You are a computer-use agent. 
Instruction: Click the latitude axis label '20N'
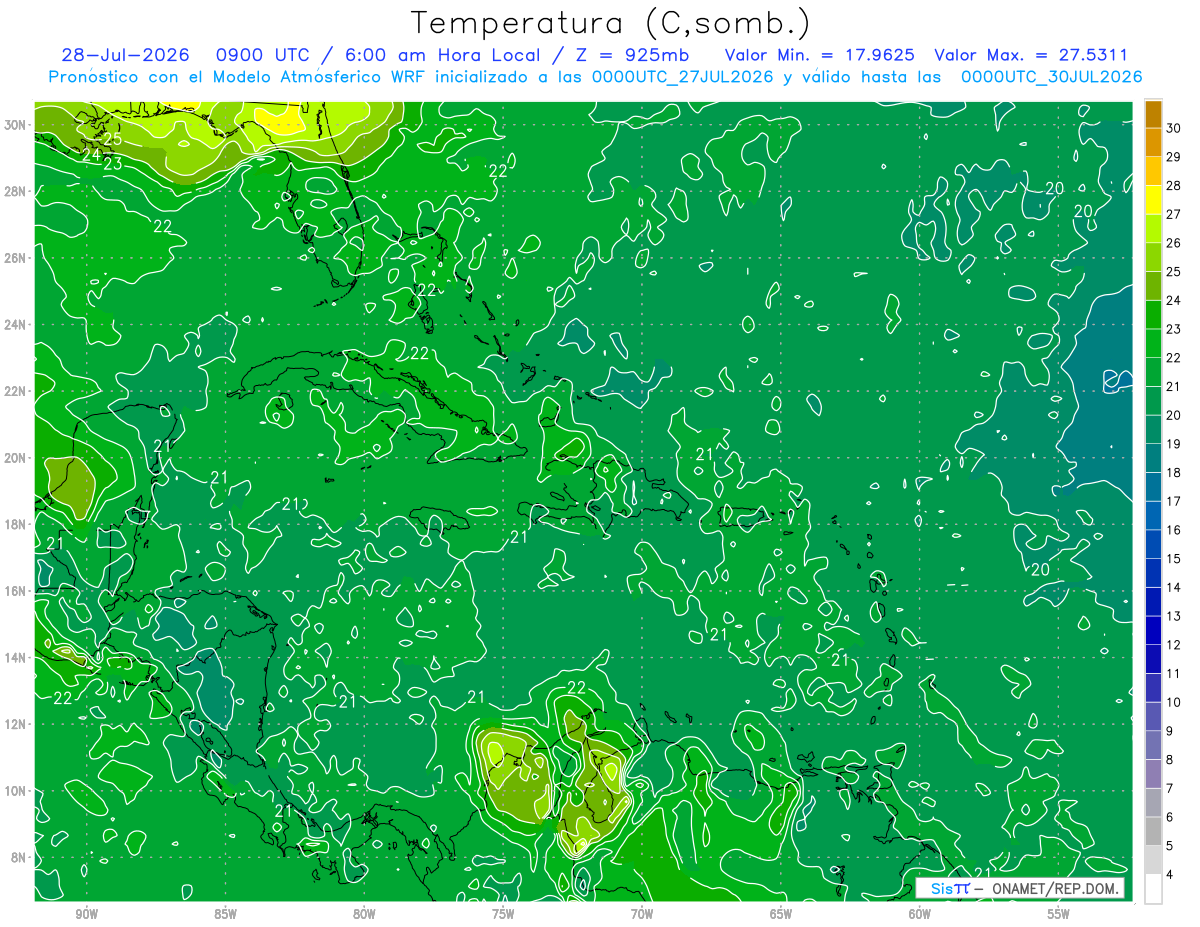tap(15, 458)
